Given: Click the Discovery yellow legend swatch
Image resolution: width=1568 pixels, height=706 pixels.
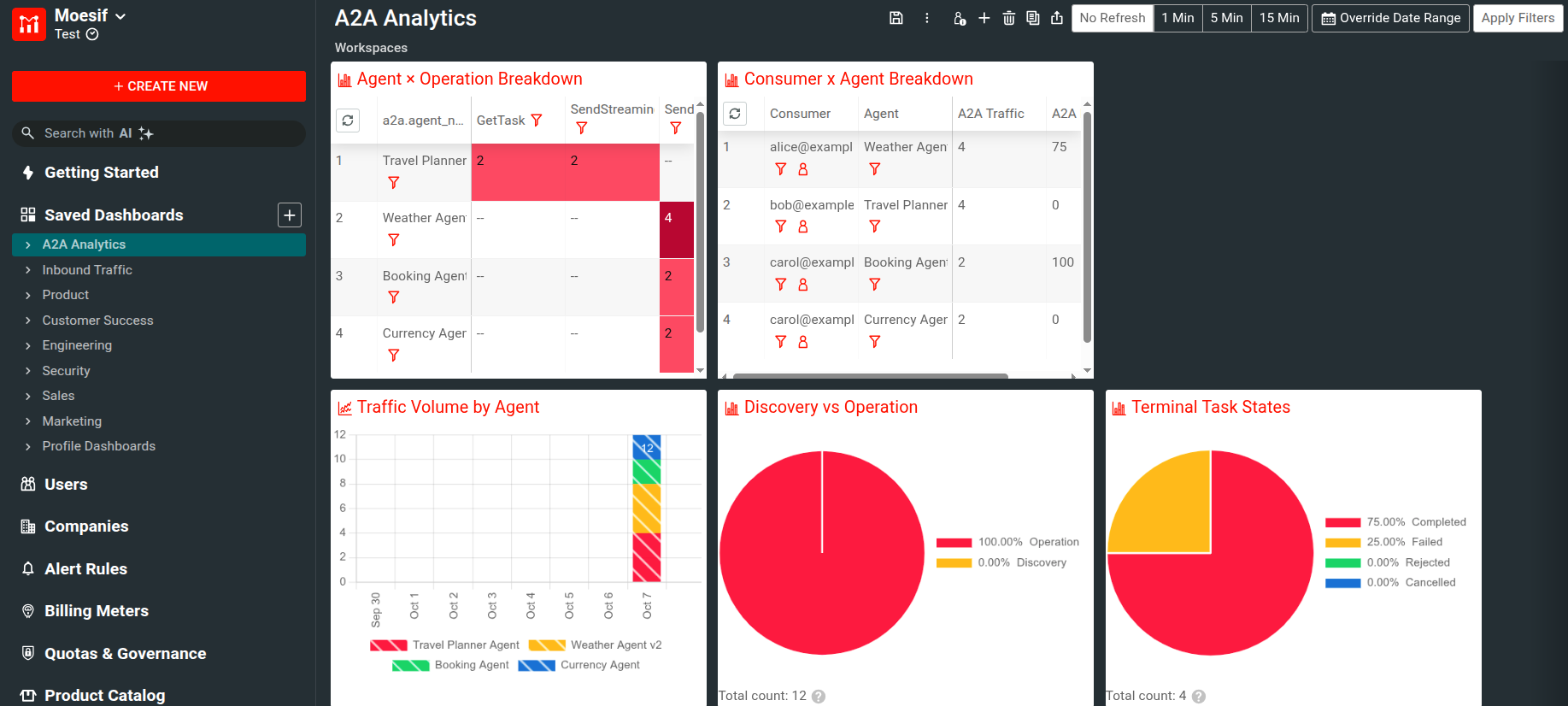Looking at the screenshot, I should click(x=954, y=563).
